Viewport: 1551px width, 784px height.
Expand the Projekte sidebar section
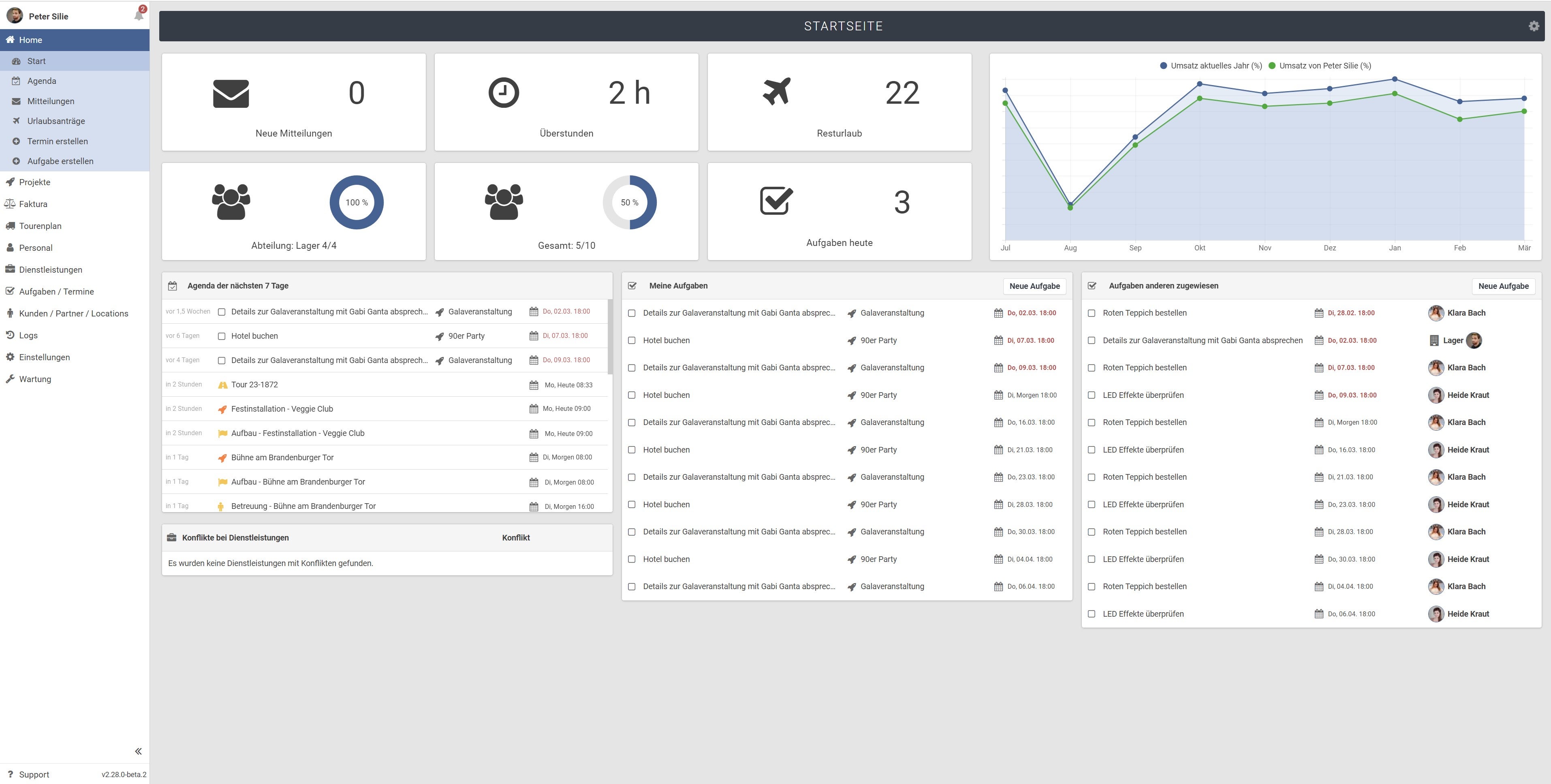(34, 182)
